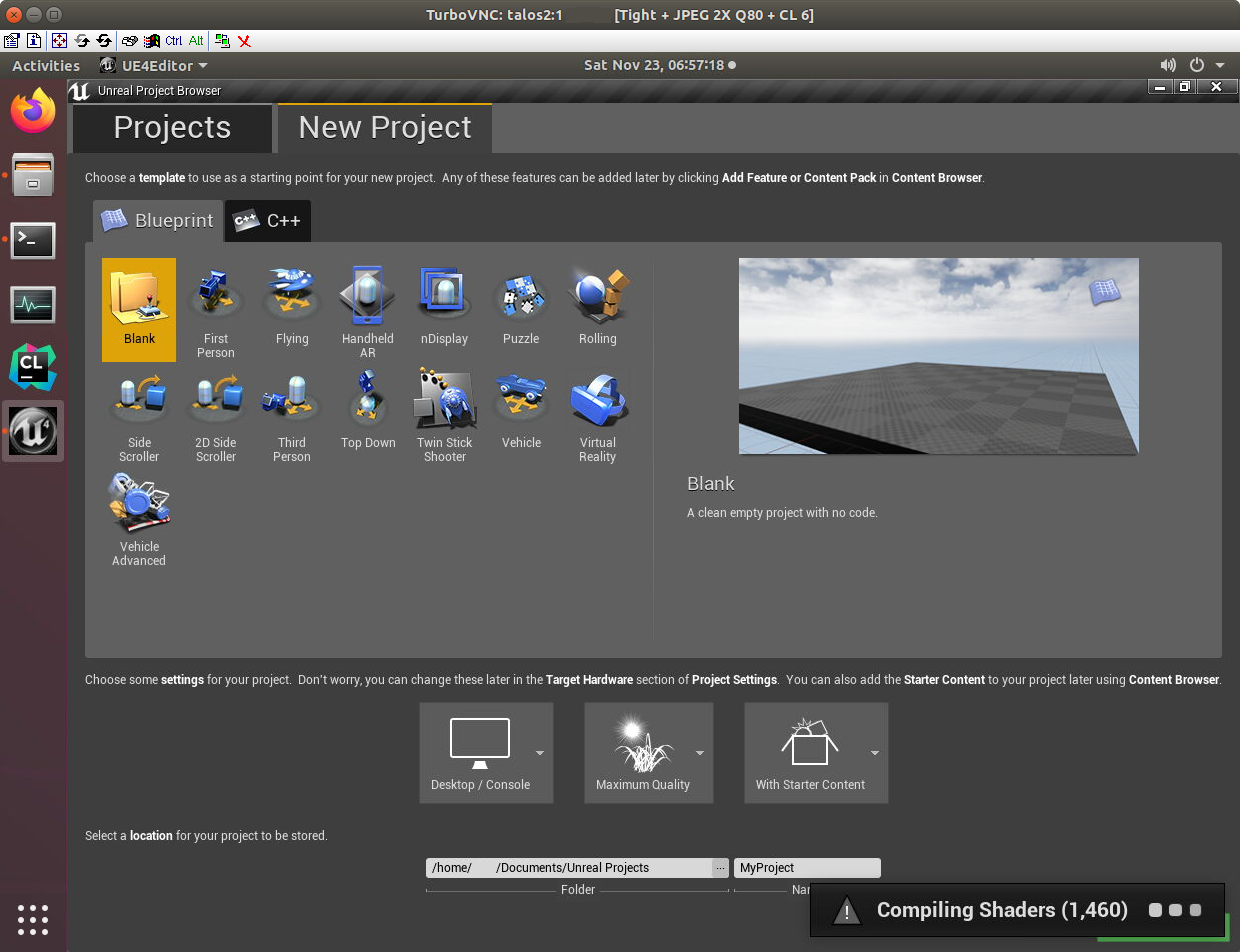Toggle the Ctrl key in TurboVNC toolbar

tap(174, 41)
